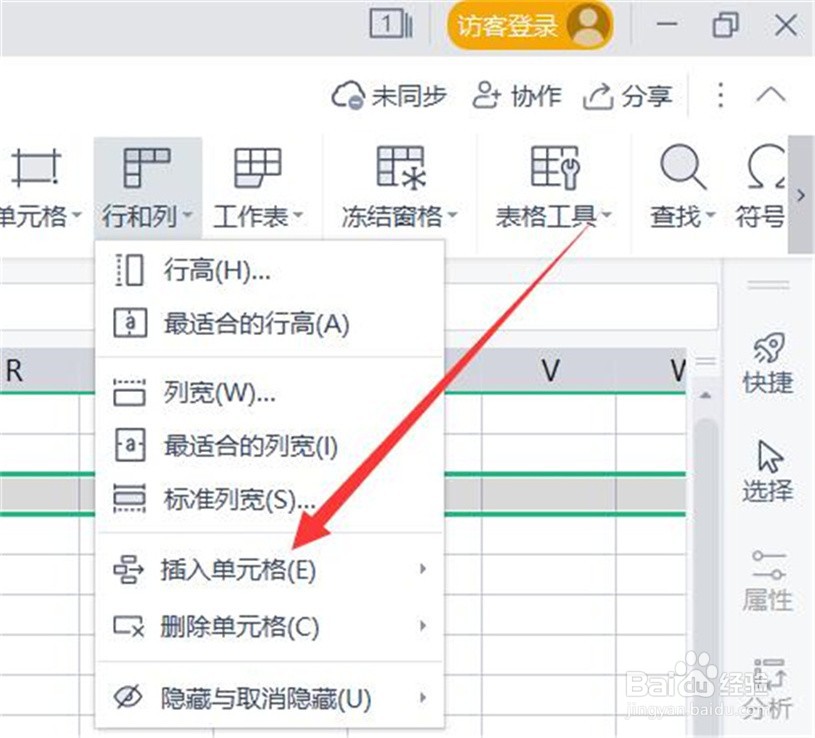Click the 未同步 sync status label

click(x=409, y=96)
